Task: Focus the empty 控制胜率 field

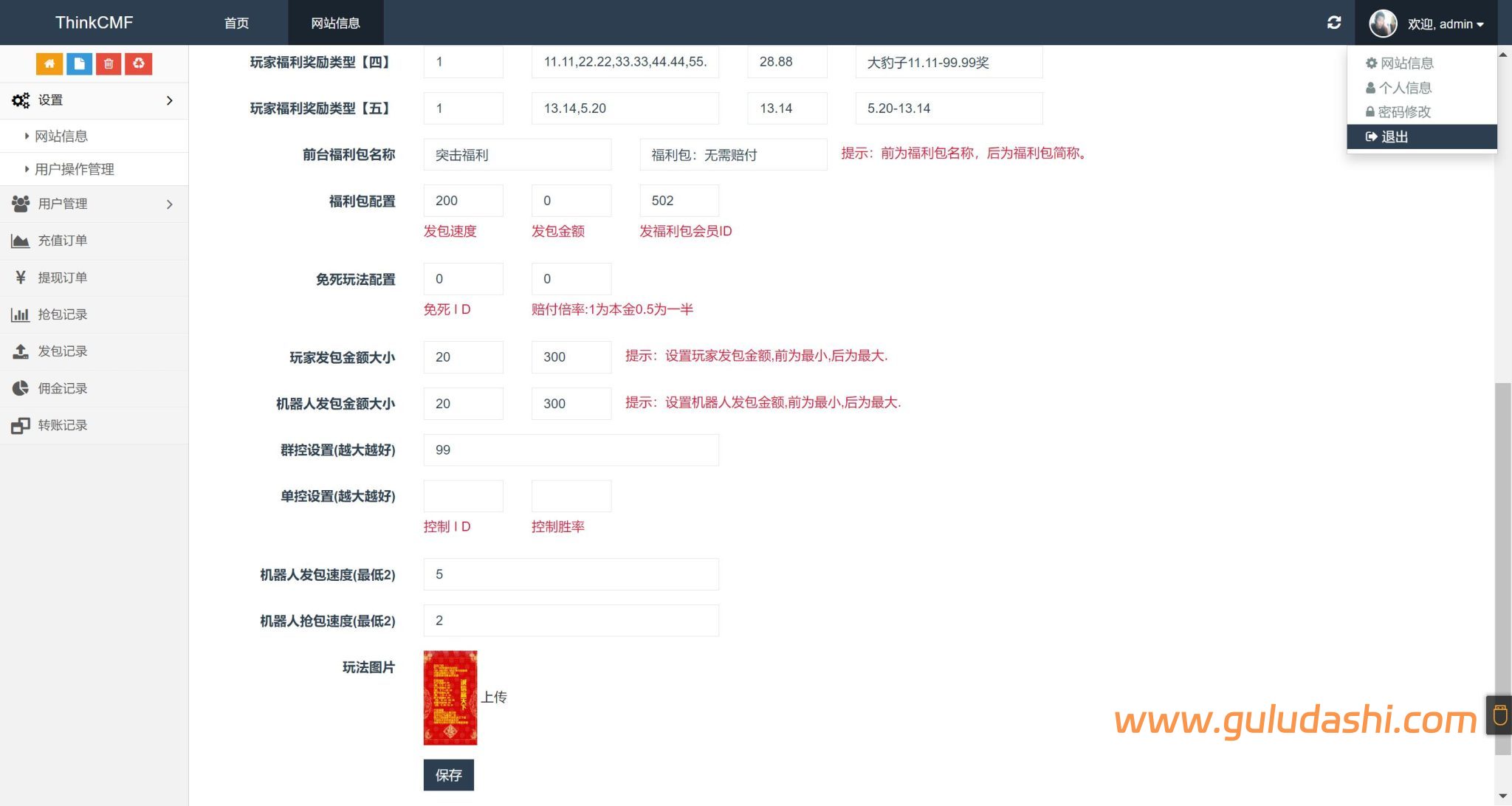Action: [571, 496]
